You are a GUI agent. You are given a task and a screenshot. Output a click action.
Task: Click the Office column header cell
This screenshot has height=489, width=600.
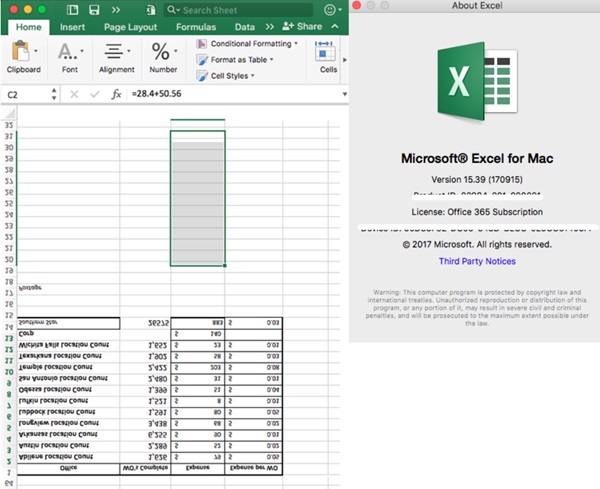click(x=68, y=468)
